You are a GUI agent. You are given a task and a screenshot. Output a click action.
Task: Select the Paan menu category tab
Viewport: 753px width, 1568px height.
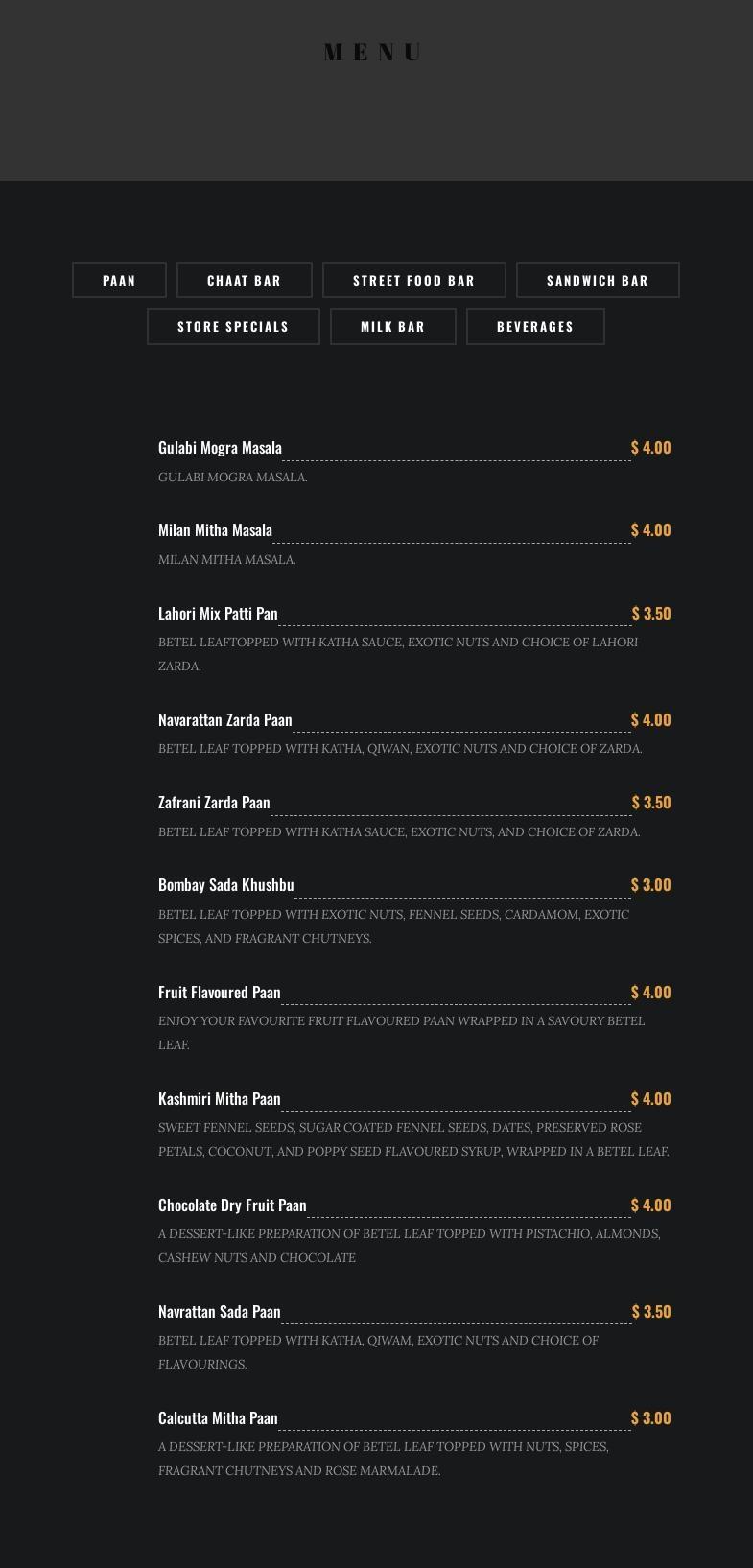(119, 280)
